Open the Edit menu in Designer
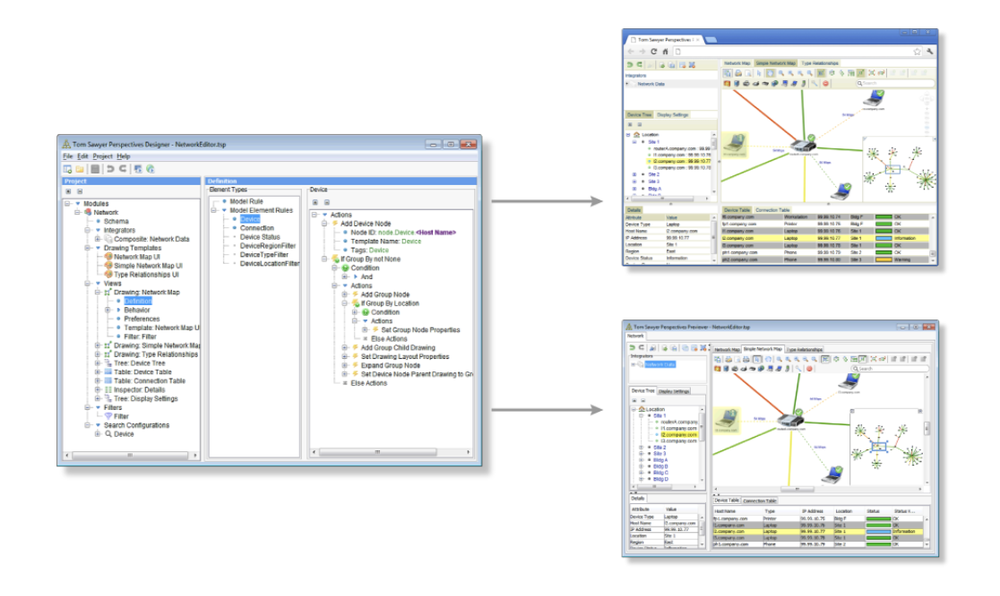 [x=83, y=156]
